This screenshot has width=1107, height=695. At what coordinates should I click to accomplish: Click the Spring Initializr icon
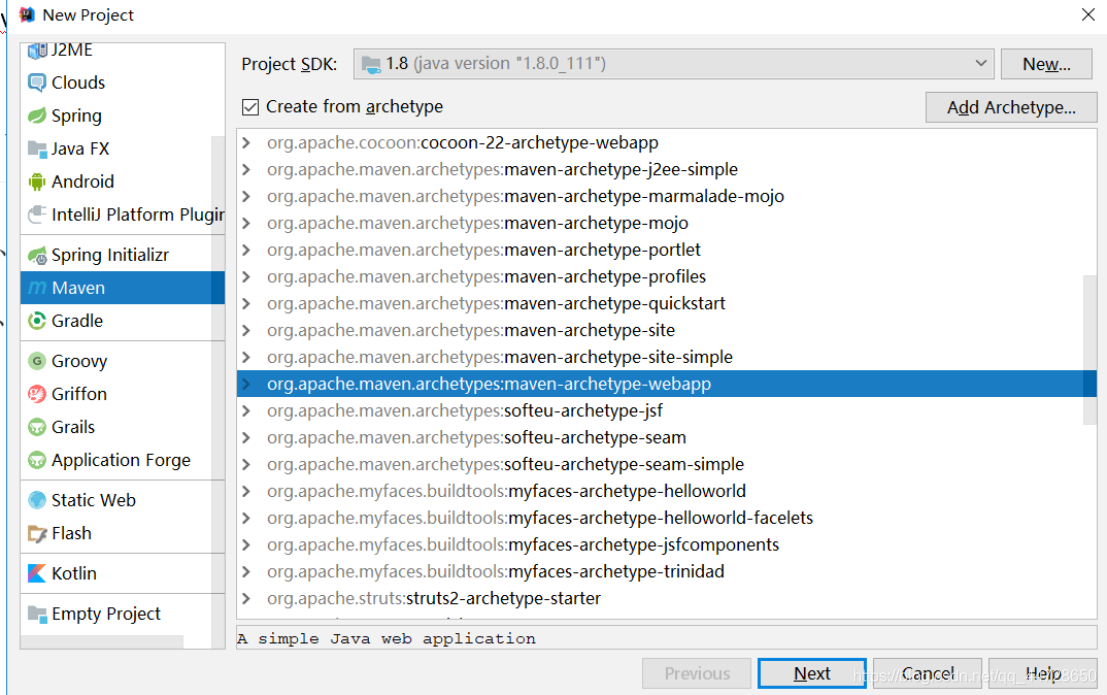pyautogui.click(x=37, y=255)
